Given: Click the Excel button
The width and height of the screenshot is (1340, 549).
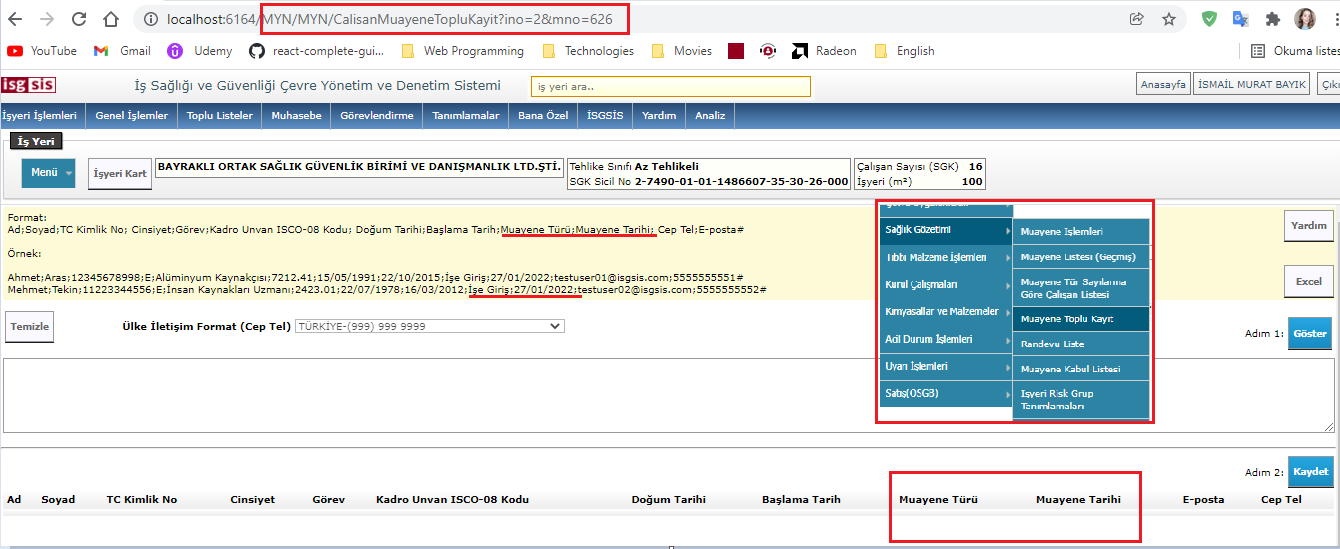Looking at the screenshot, I should click(1308, 281).
